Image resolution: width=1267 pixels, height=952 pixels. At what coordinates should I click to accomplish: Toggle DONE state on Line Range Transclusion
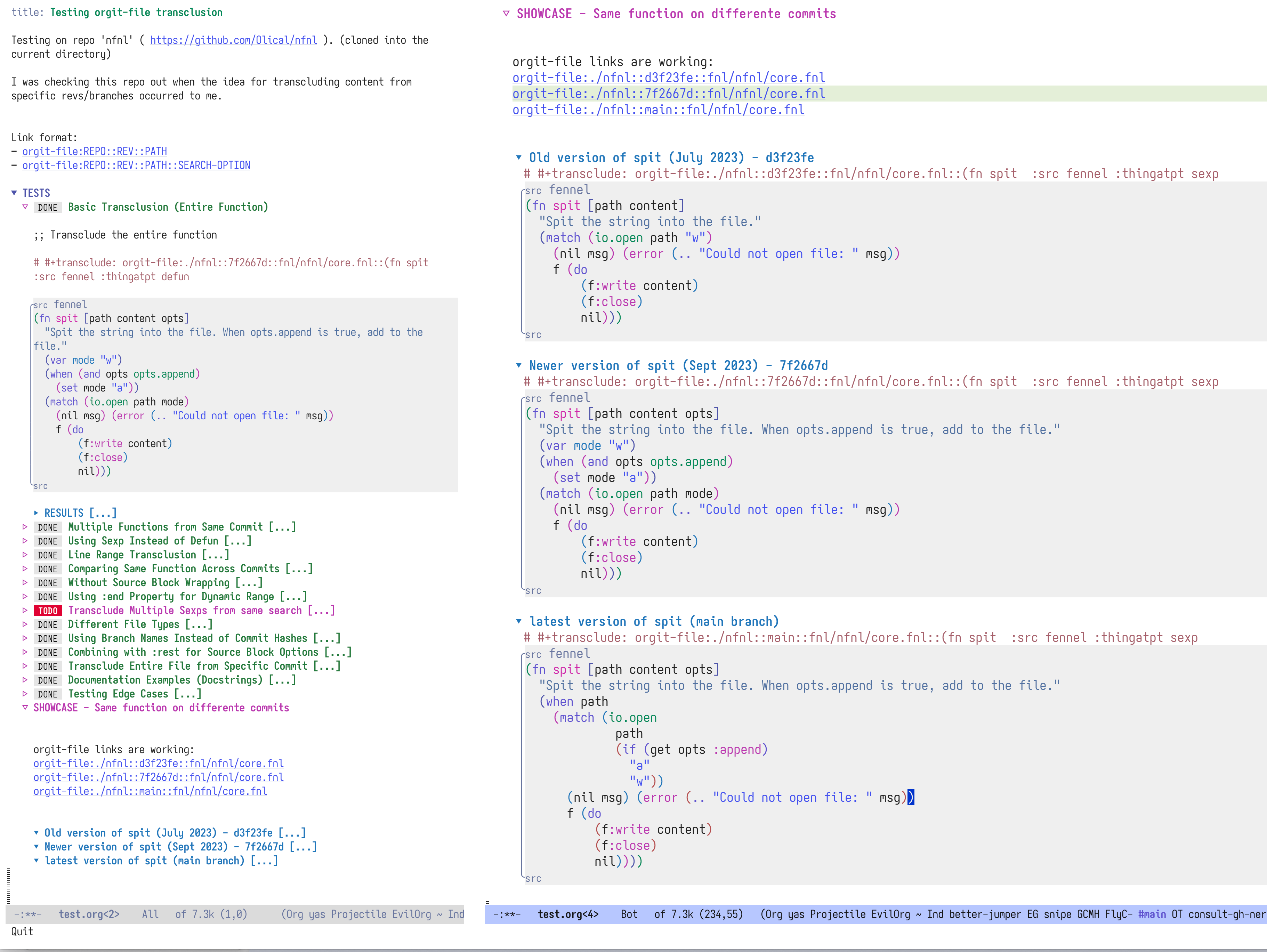48,555
